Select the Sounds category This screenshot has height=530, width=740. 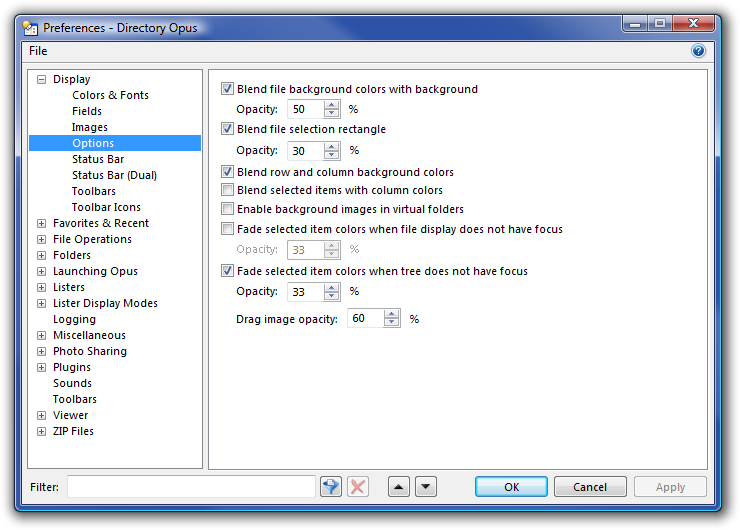click(x=72, y=383)
